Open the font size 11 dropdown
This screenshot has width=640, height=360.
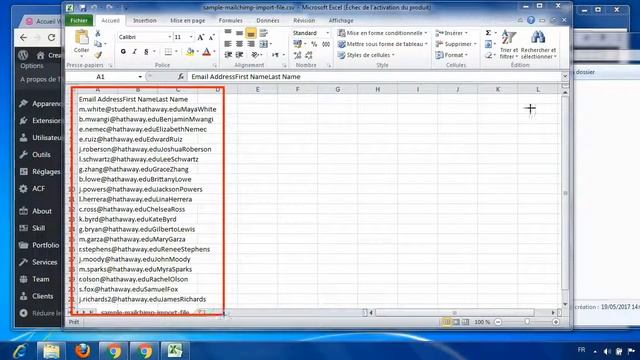(x=191, y=37)
